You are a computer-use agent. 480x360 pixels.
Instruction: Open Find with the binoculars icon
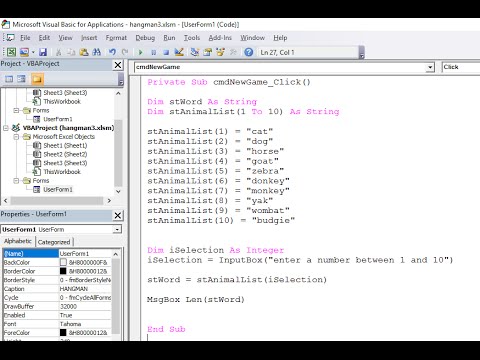(97, 52)
